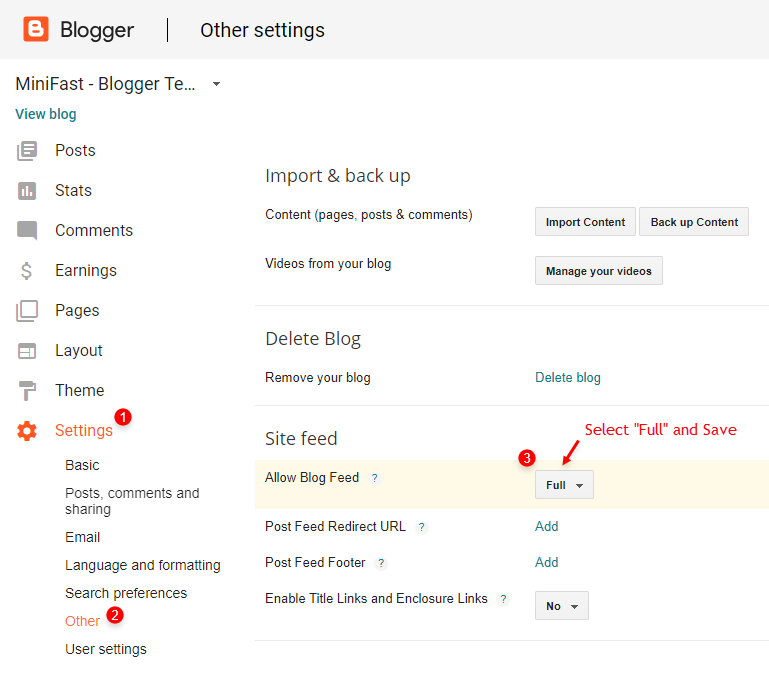
Task: Click the Theme paint roller icon
Action: tap(27, 391)
